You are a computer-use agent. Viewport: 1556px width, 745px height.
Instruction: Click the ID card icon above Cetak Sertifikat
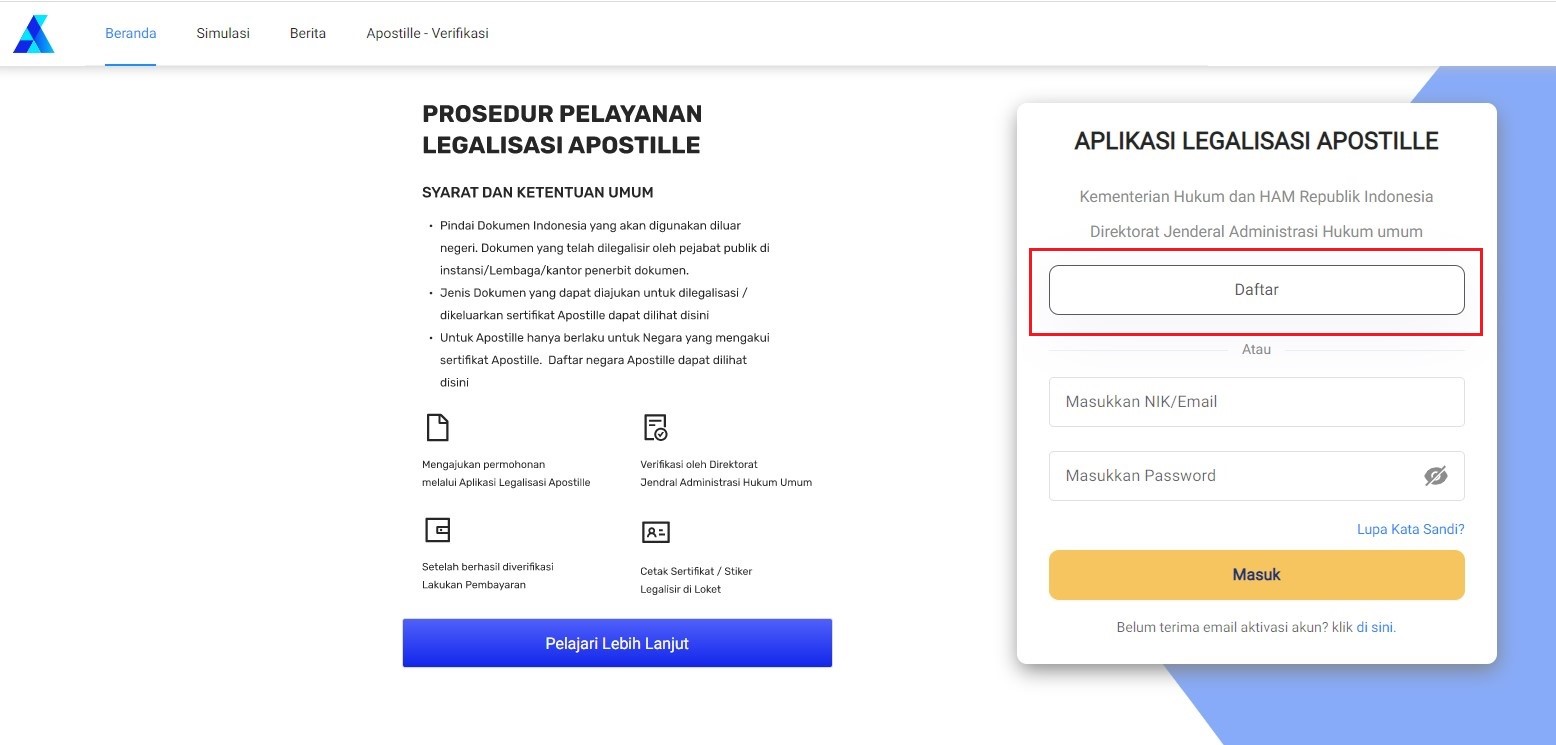click(x=655, y=532)
